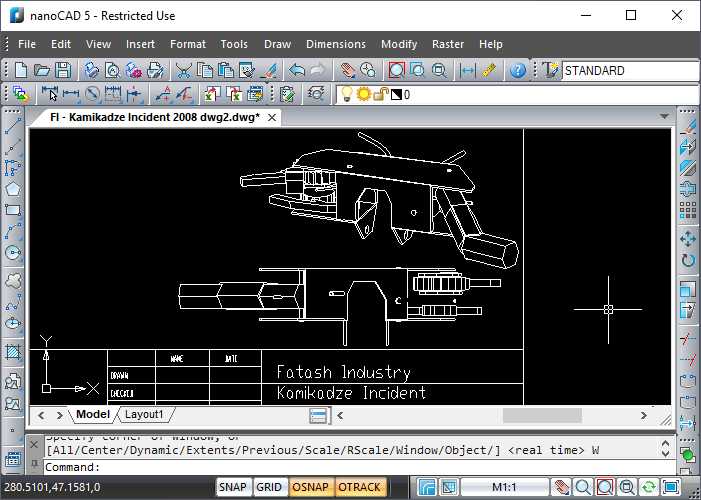Open the STANDARD text style dropdown
This screenshot has width=701, height=500.
coord(630,71)
